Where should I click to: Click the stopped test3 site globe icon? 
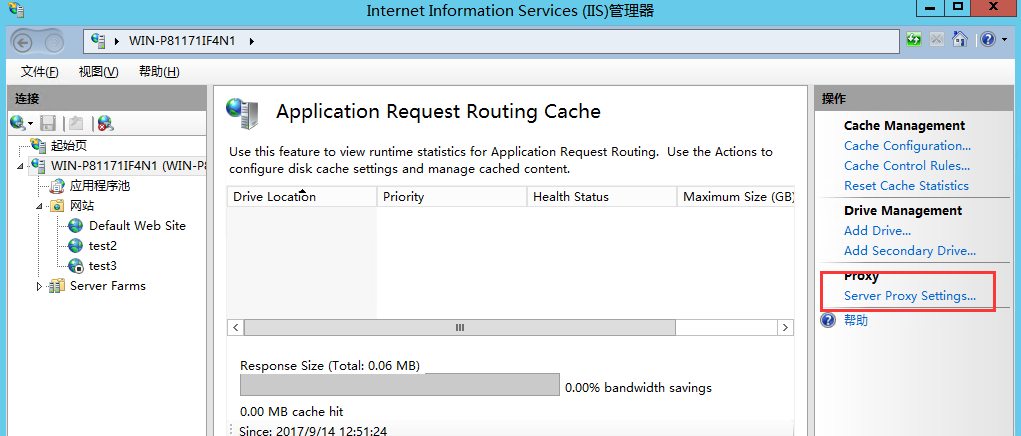pos(76,266)
